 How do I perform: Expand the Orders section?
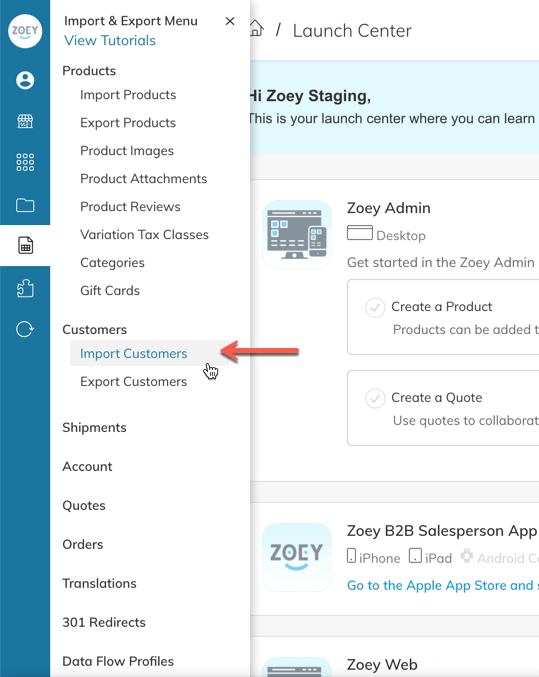(x=82, y=544)
